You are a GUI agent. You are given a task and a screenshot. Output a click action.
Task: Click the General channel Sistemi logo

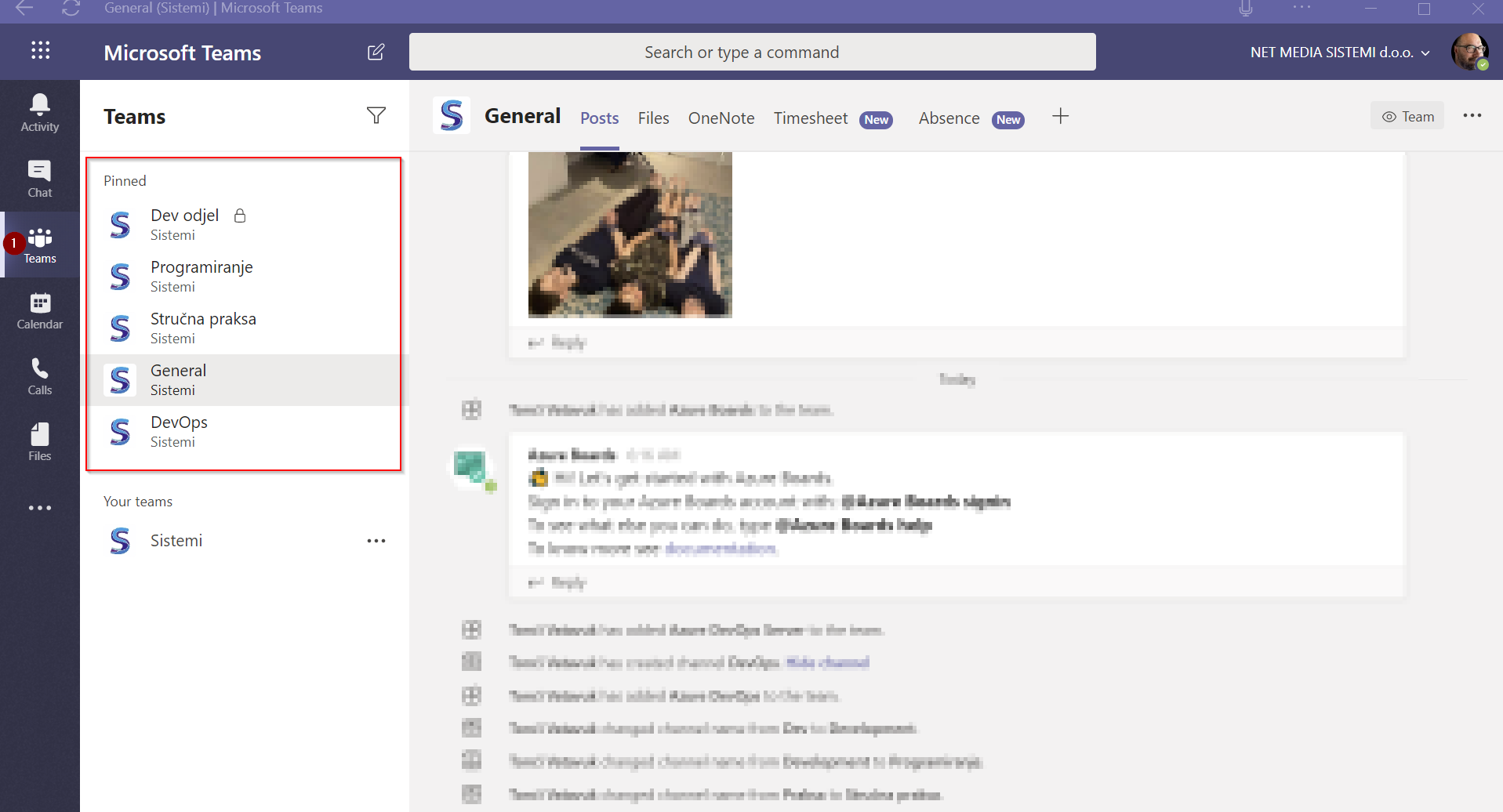[x=452, y=116]
